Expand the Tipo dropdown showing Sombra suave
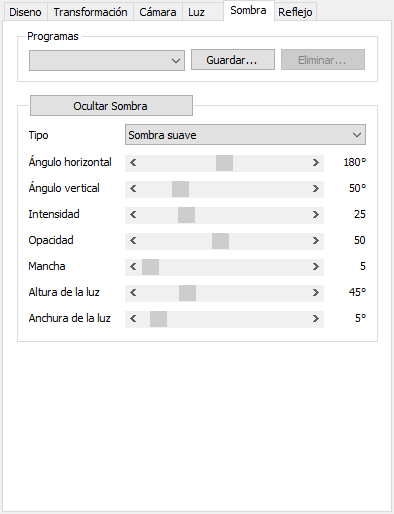The width and height of the screenshot is (394, 514). point(245,135)
